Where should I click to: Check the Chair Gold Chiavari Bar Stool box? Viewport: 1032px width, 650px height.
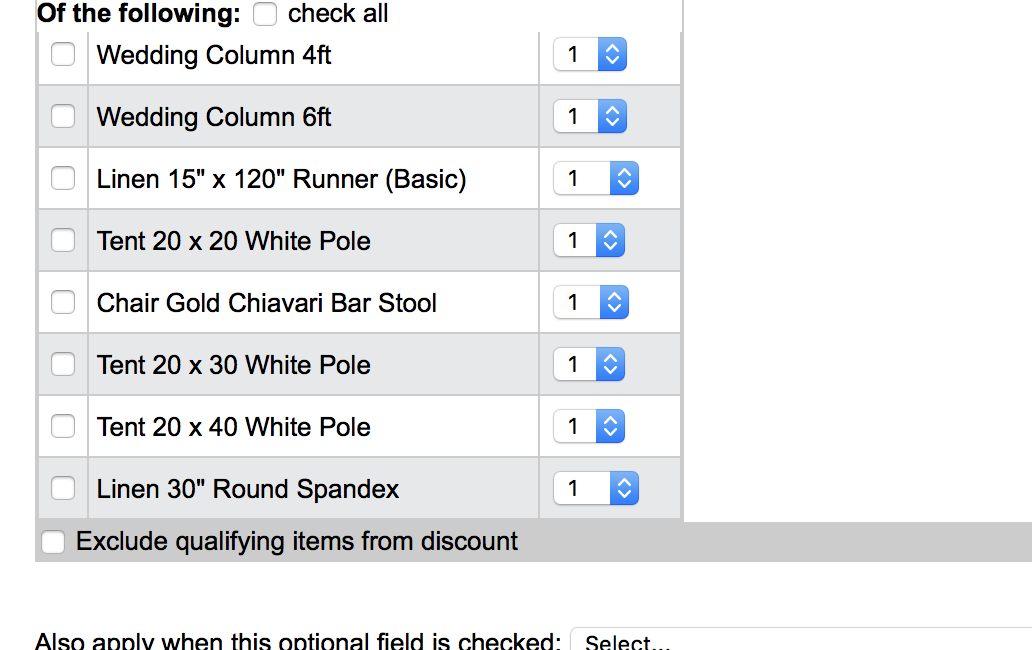pyautogui.click(x=63, y=302)
